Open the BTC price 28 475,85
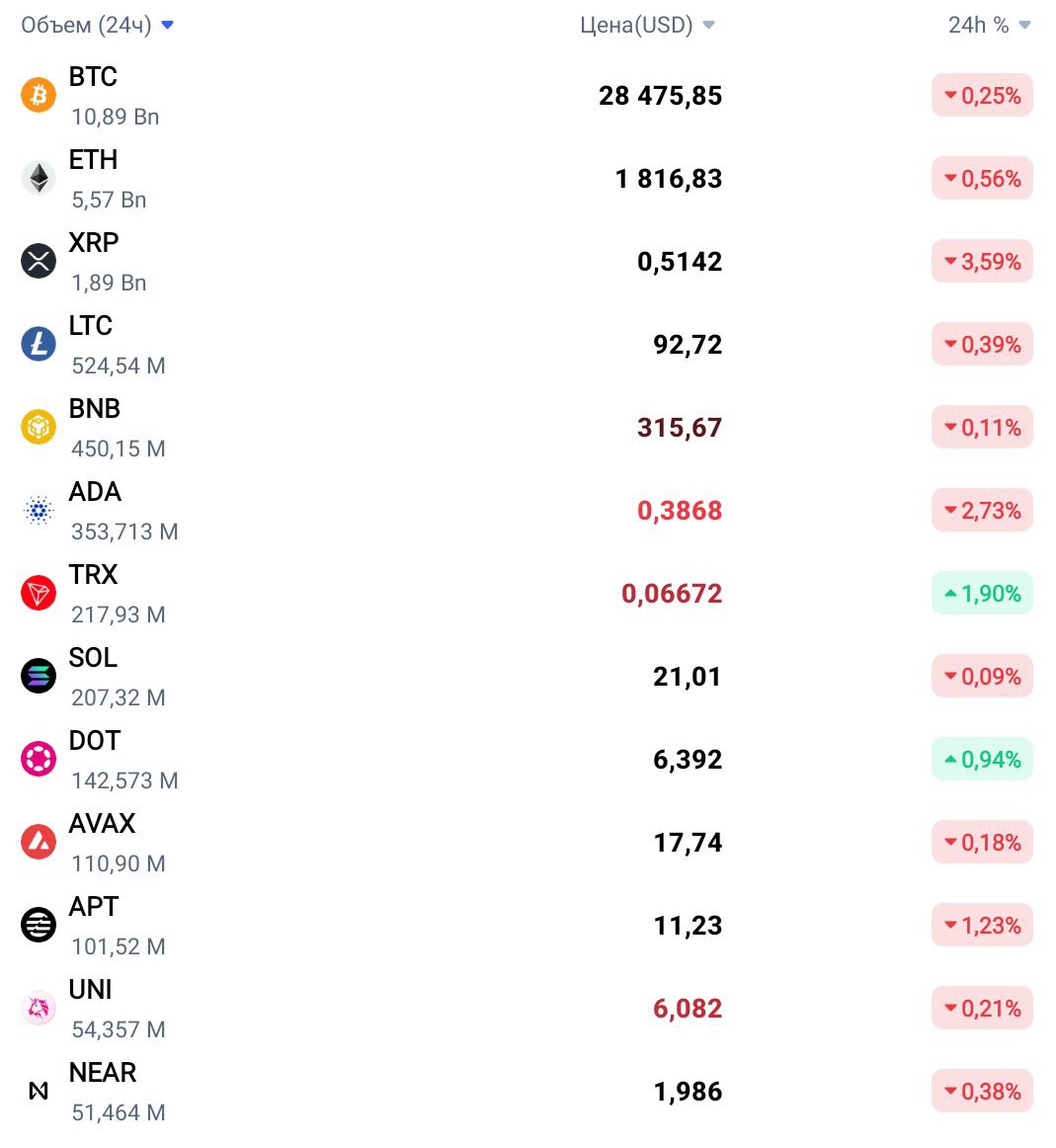Viewport: 1056px width, 1148px height. tap(660, 96)
